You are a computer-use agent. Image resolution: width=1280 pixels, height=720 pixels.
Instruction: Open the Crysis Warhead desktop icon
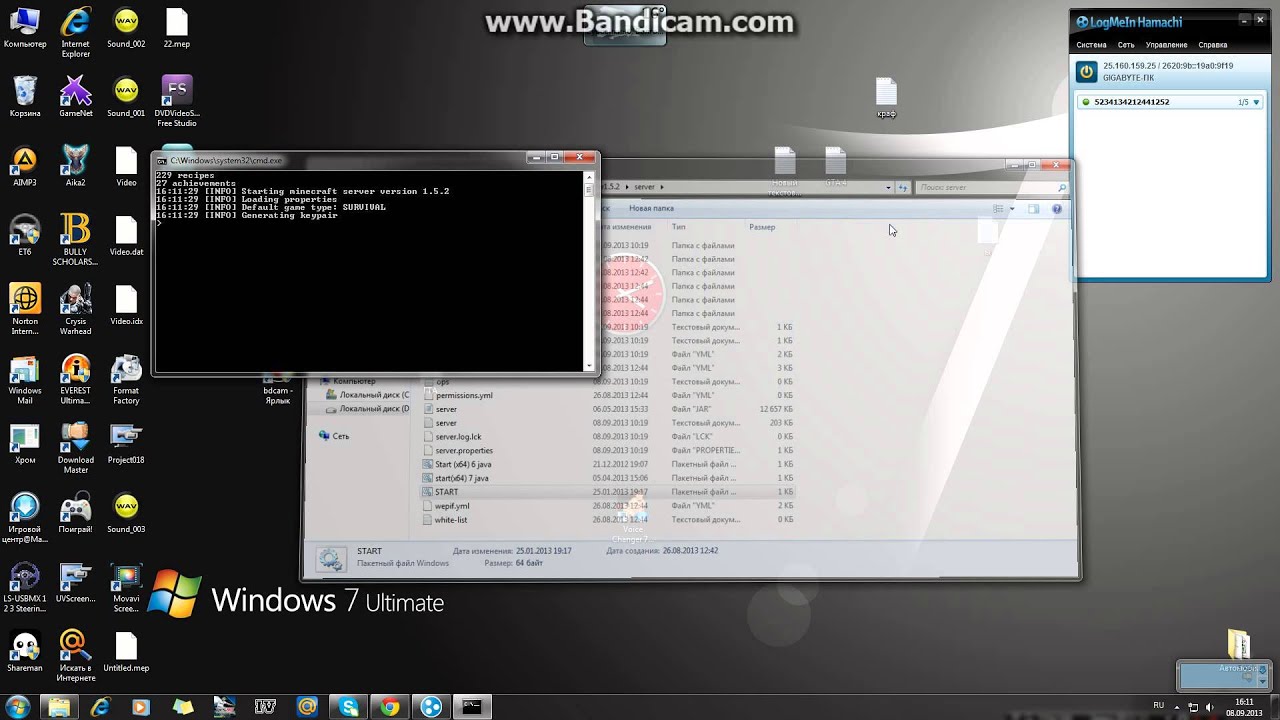coord(76,309)
